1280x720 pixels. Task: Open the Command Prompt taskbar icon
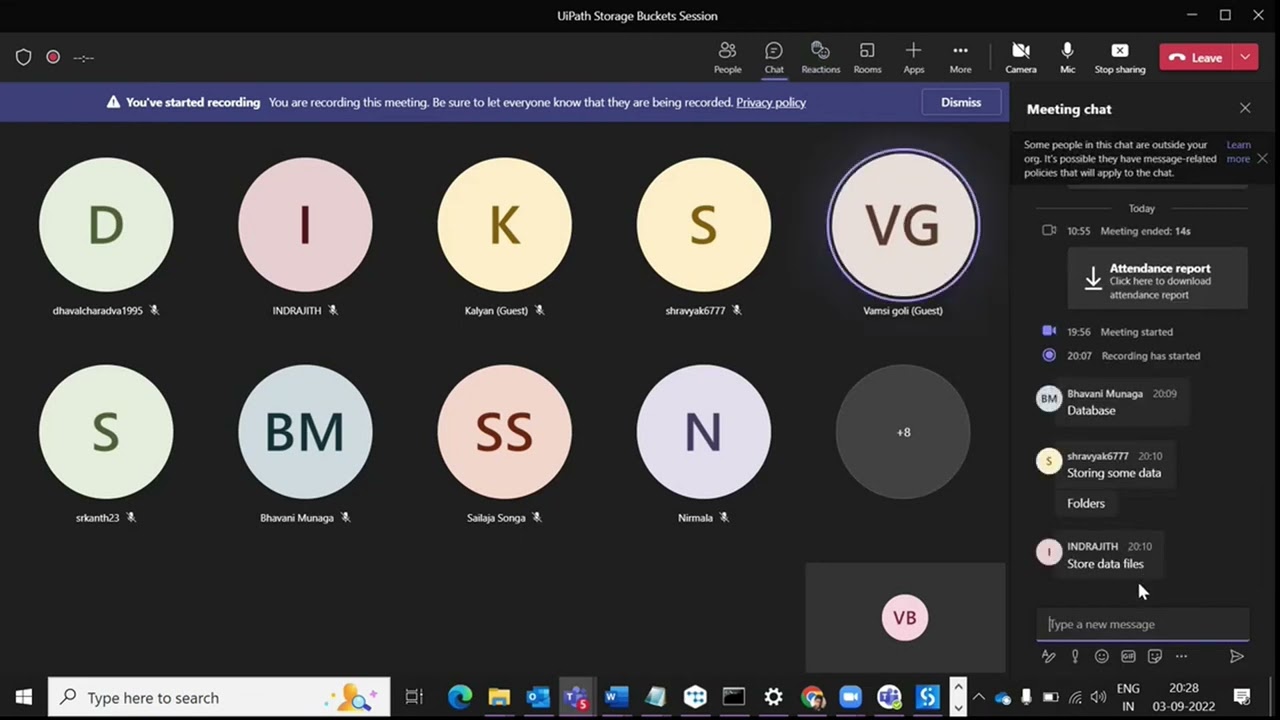click(x=734, y=697)
